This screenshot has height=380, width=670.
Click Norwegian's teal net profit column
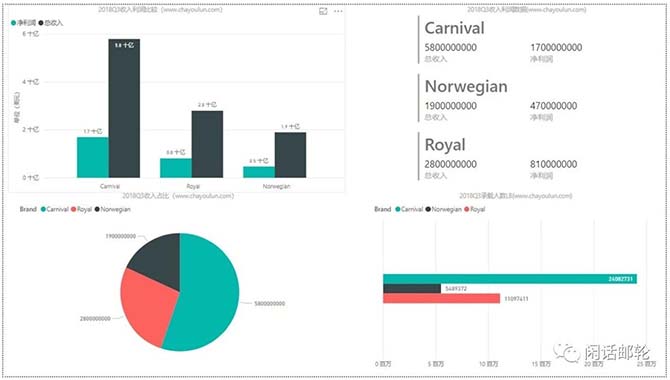[x=259, y=172]
